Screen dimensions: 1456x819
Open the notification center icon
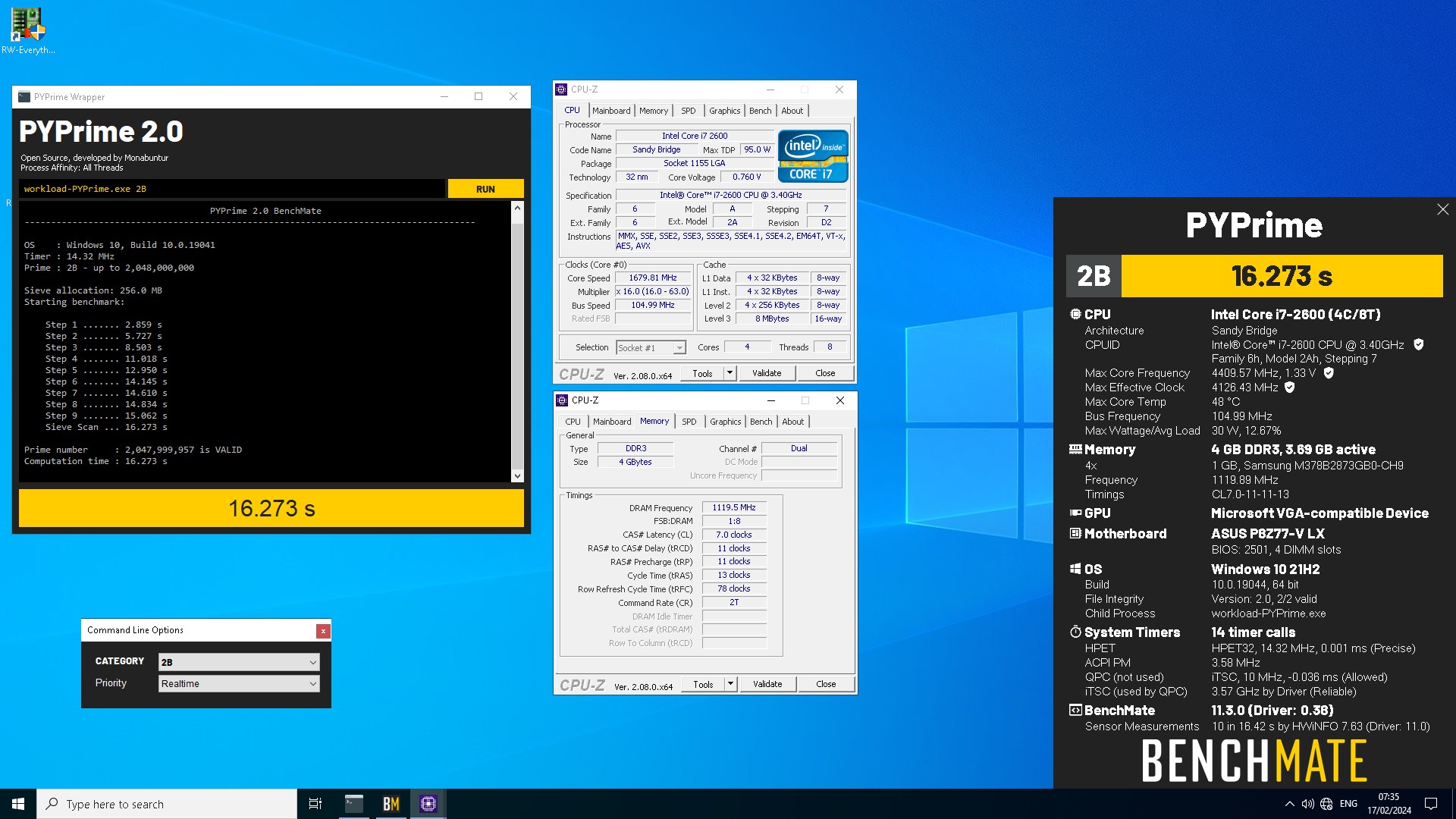coord(1431,804)
